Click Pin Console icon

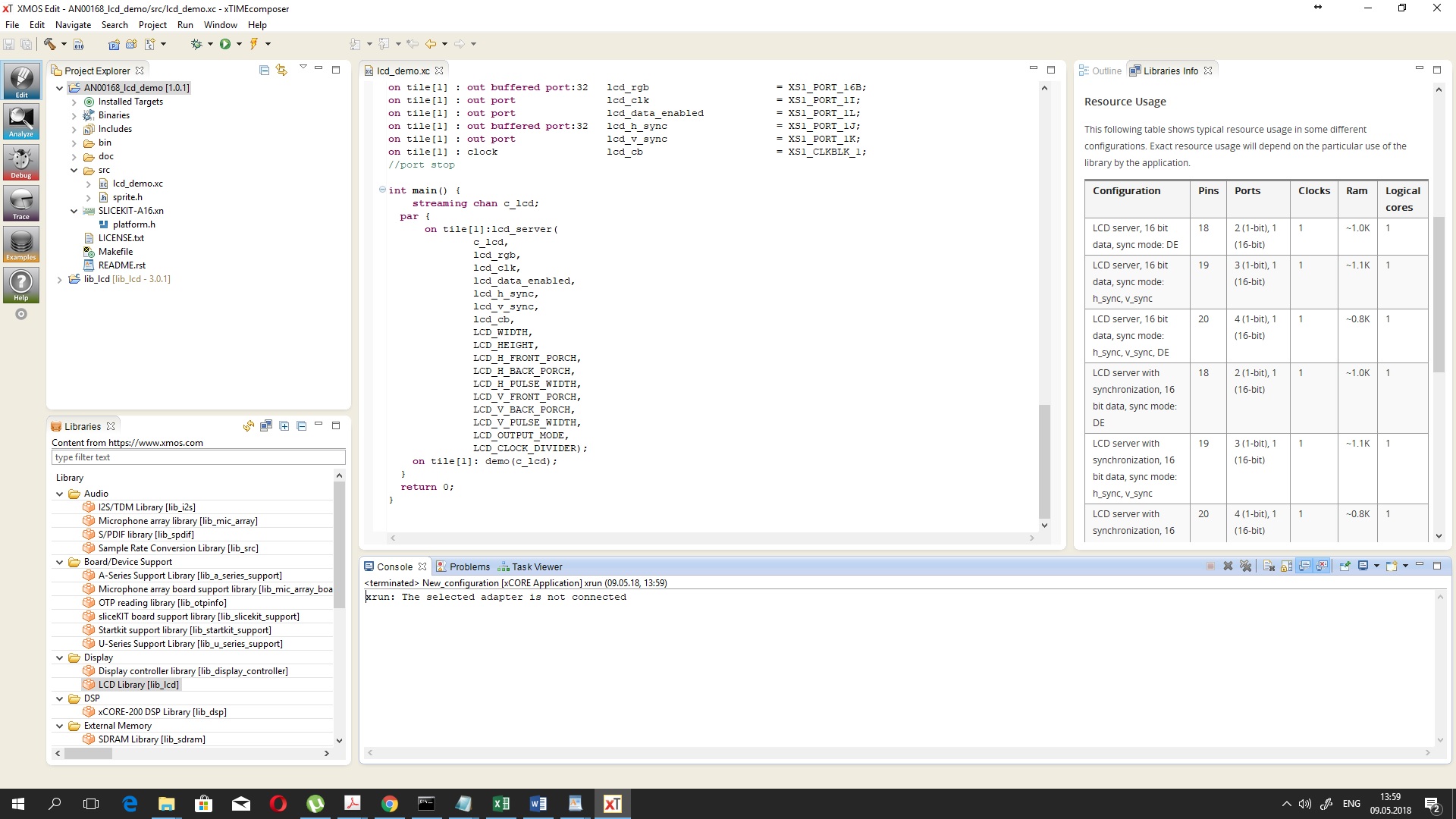pos(1345,566)
